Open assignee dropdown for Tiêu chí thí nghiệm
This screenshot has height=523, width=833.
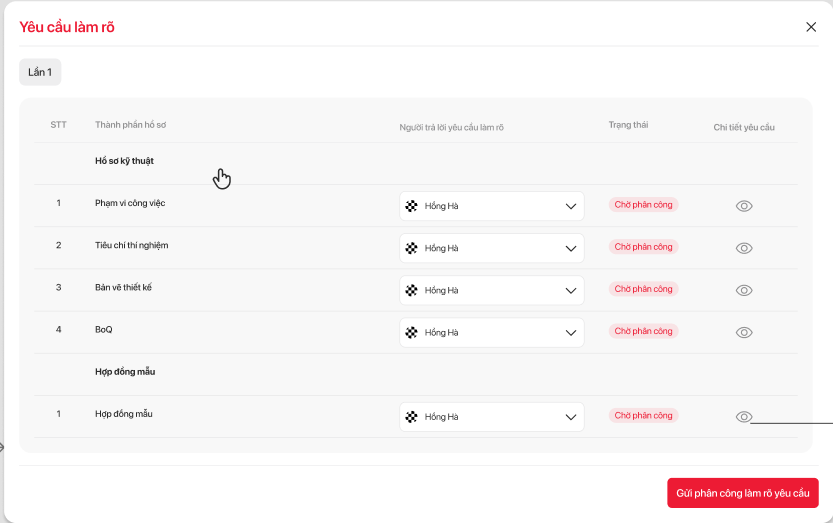click(571, 248)
